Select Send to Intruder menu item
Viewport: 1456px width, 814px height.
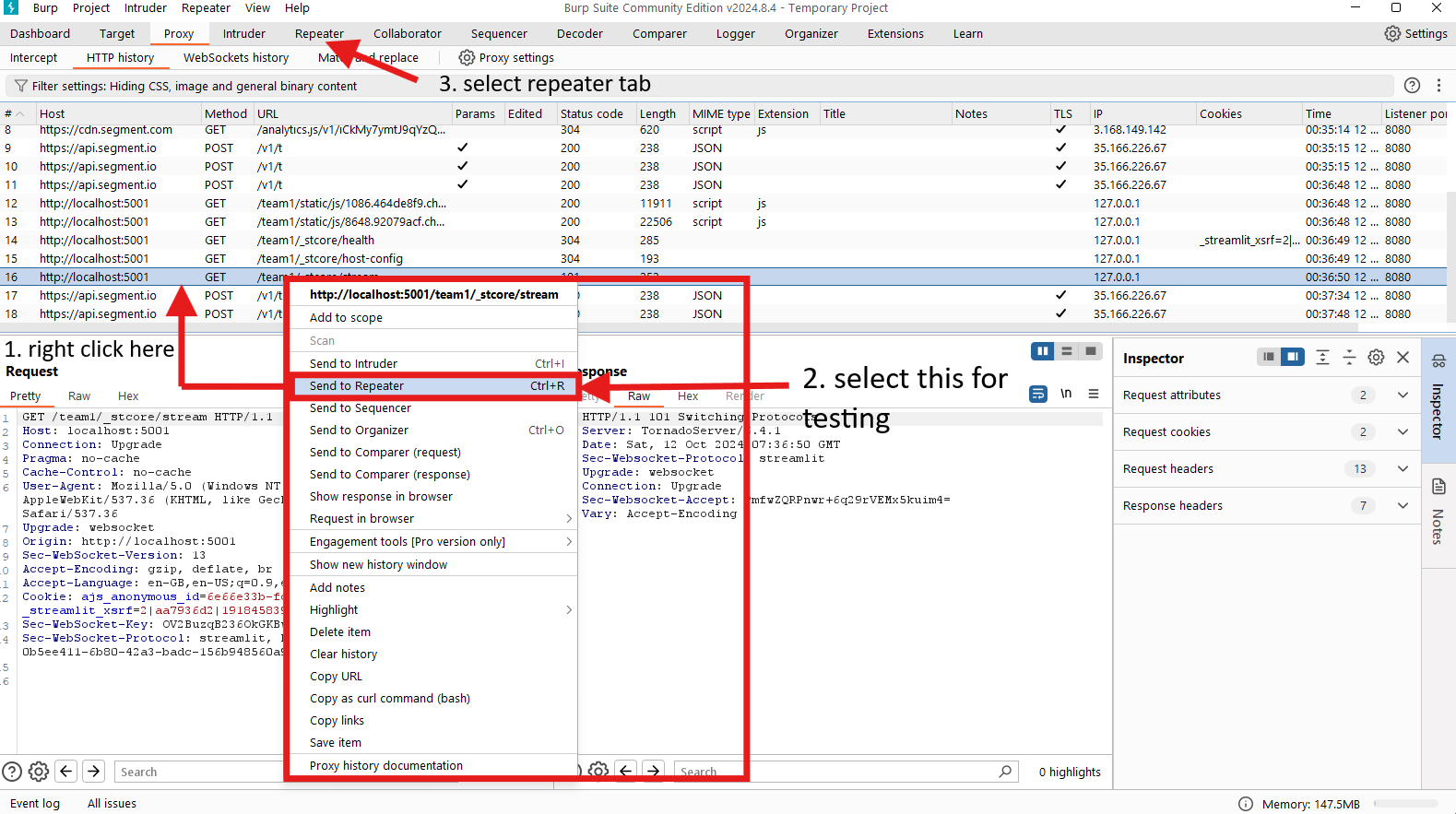point(433,364)
